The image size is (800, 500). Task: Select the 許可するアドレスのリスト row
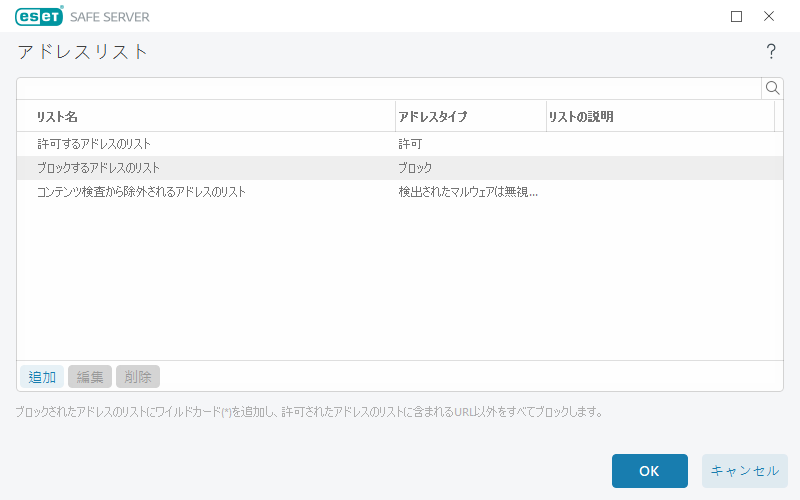tap(94, 144)
